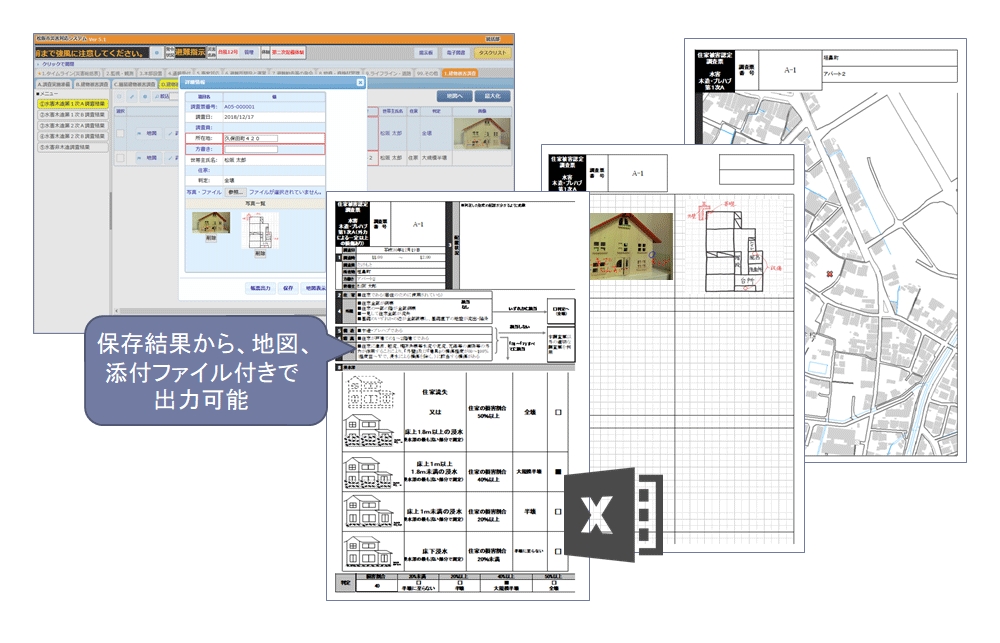Open the house photo thumbnail in dialog
The height and width of the screenshot is (643, 1000).
(x=211, y=222)
